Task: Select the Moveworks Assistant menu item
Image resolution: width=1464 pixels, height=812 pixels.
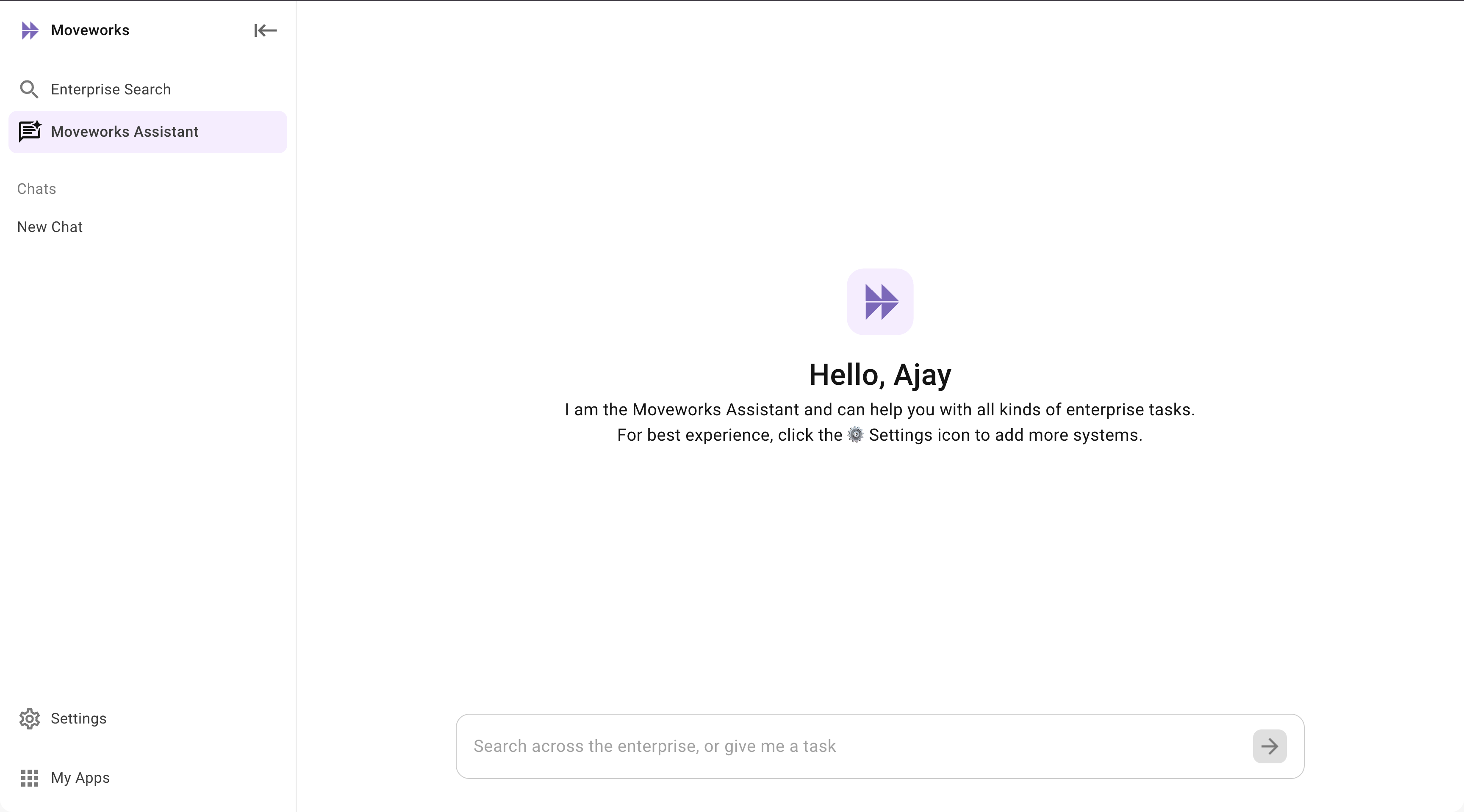Action: click(x=125, y=132)
